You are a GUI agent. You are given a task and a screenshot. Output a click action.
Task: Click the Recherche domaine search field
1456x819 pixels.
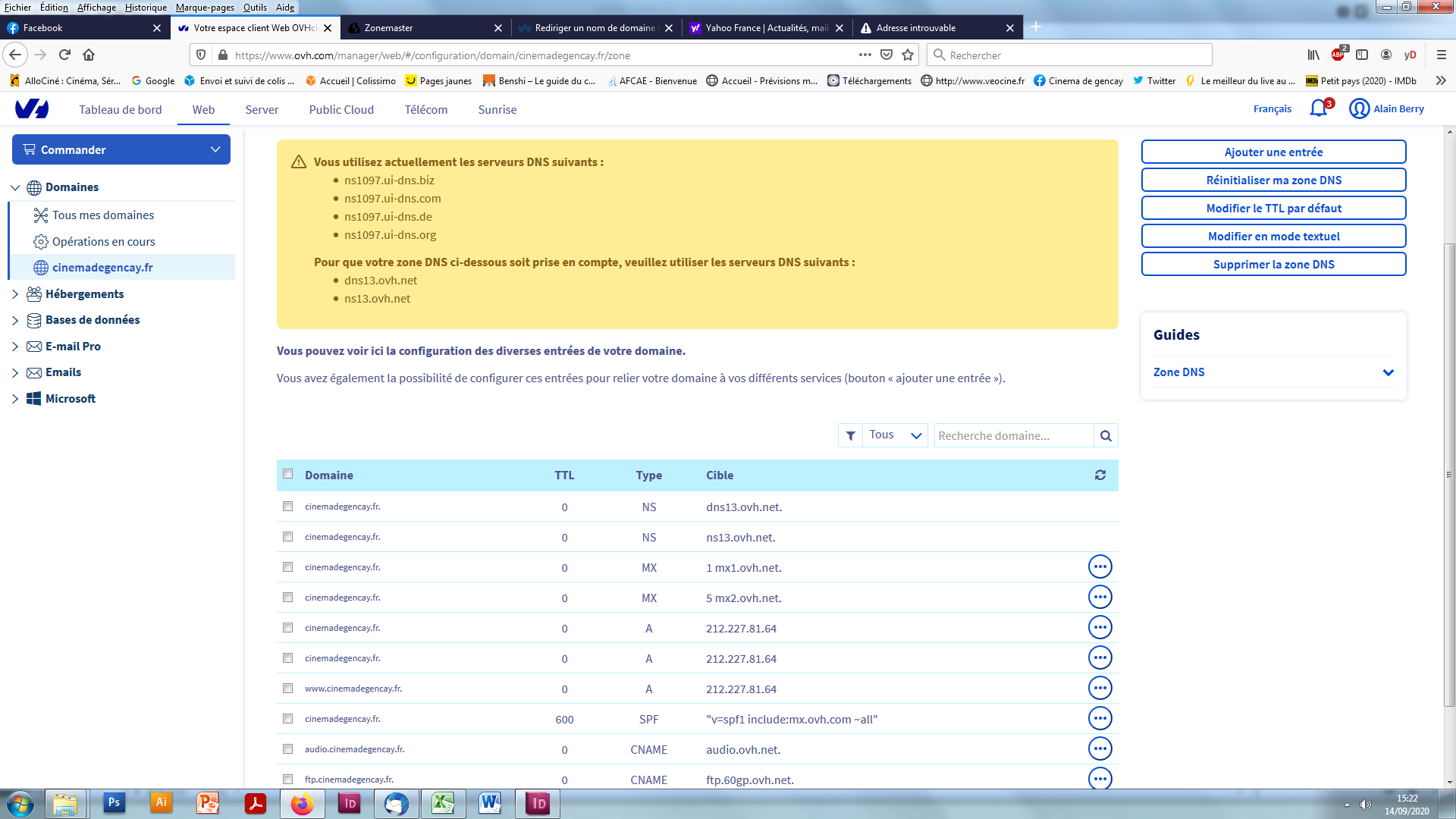[1013, 435]
